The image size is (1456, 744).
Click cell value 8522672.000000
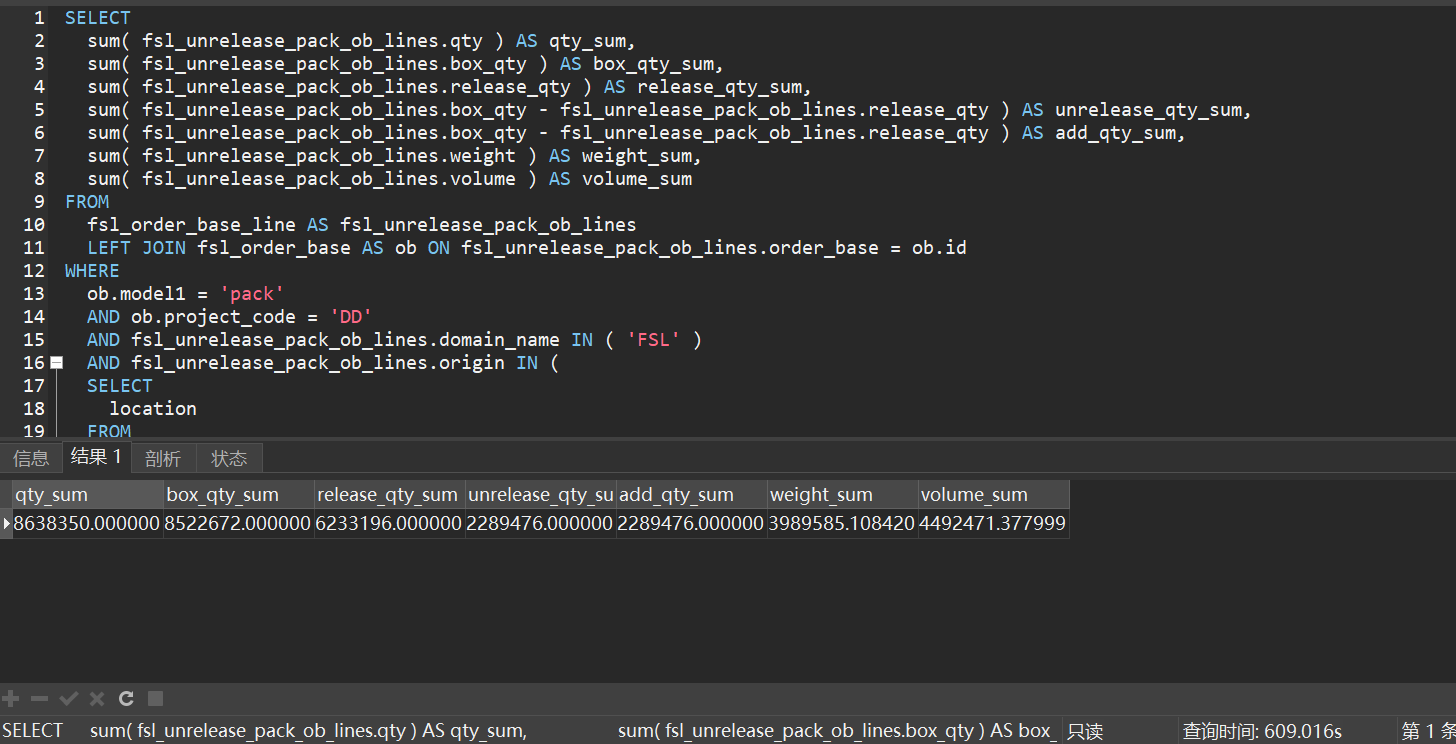(239, 523)
